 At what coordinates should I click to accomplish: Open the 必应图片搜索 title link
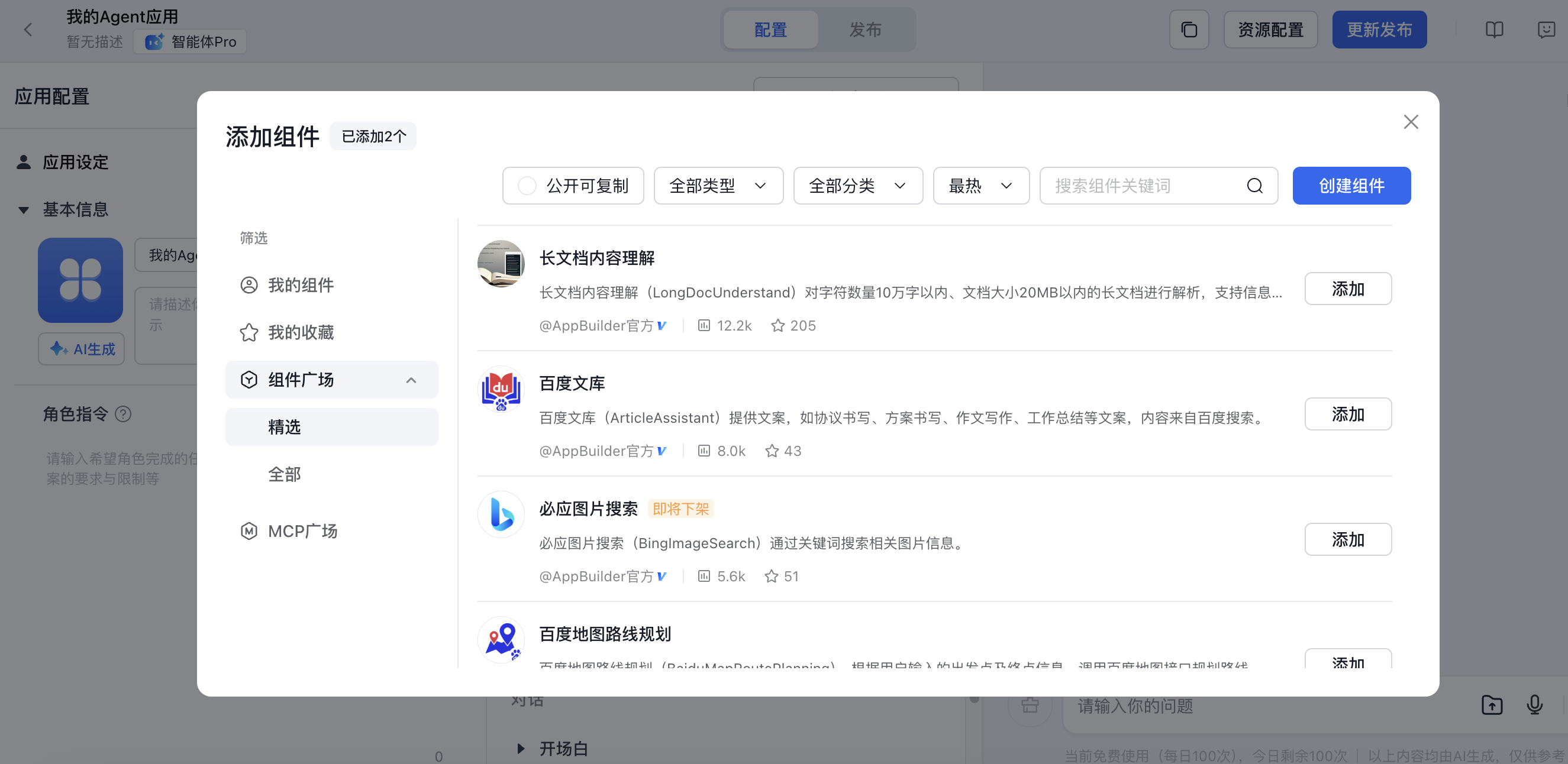click(588, 509)
